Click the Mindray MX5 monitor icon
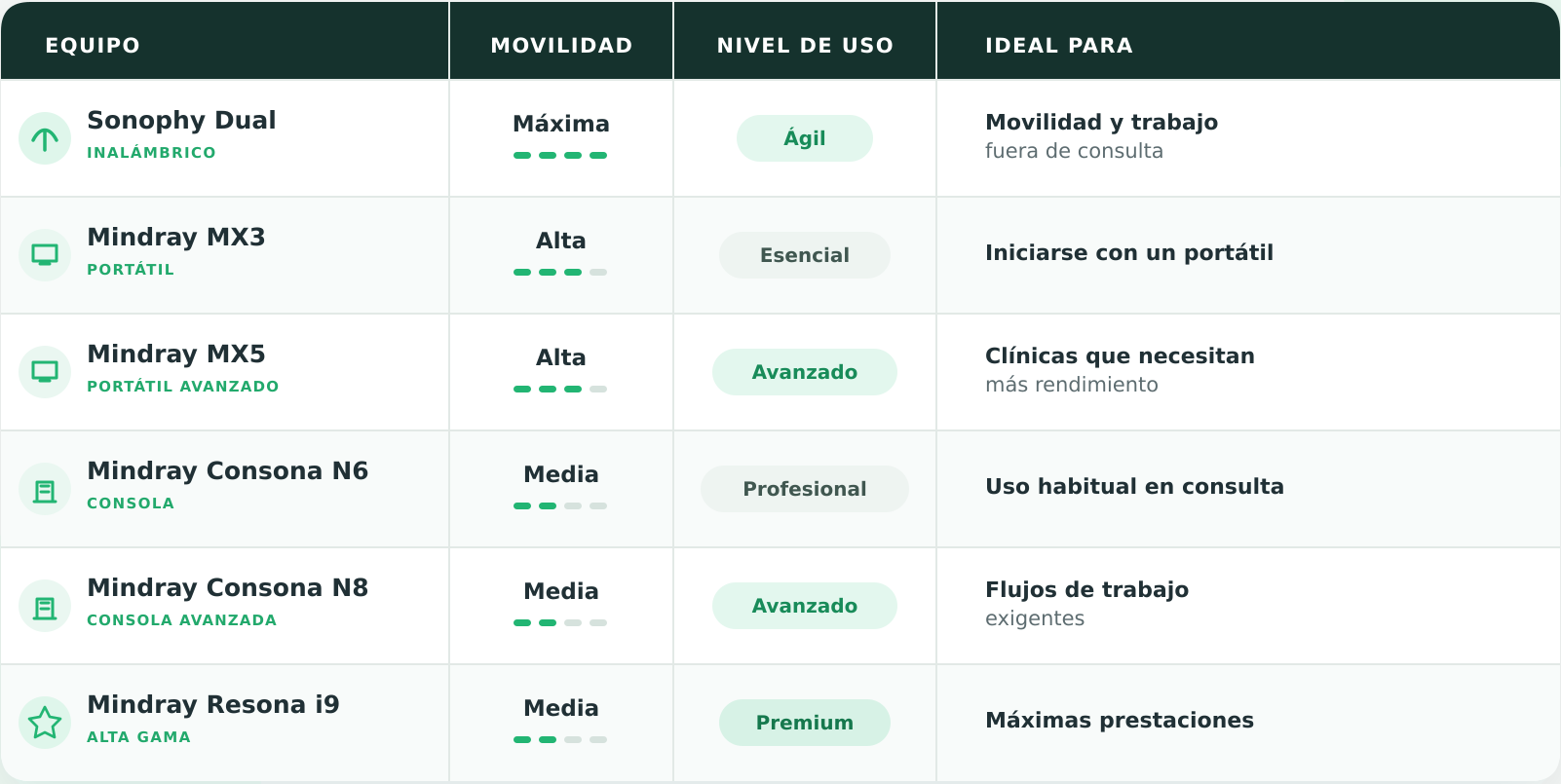The height and width of the screenshot is (784, 1561). tap(45, 372)
